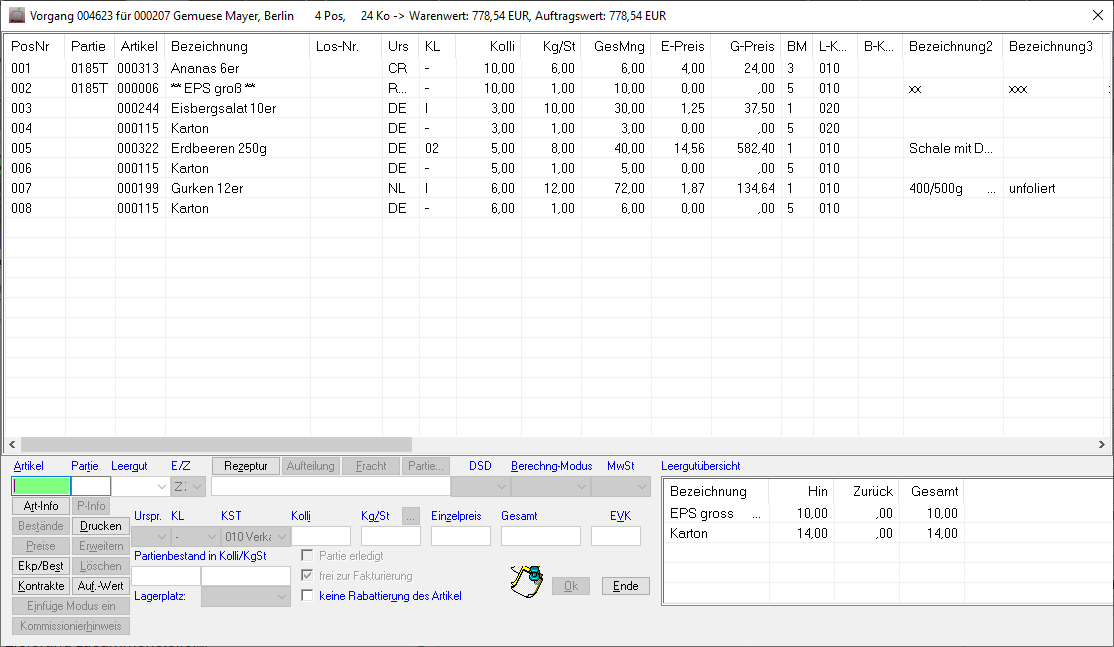Click the Kommissionierhinweis button
The width and height of the screenshot is (1114, 647).
pos(71,626)
